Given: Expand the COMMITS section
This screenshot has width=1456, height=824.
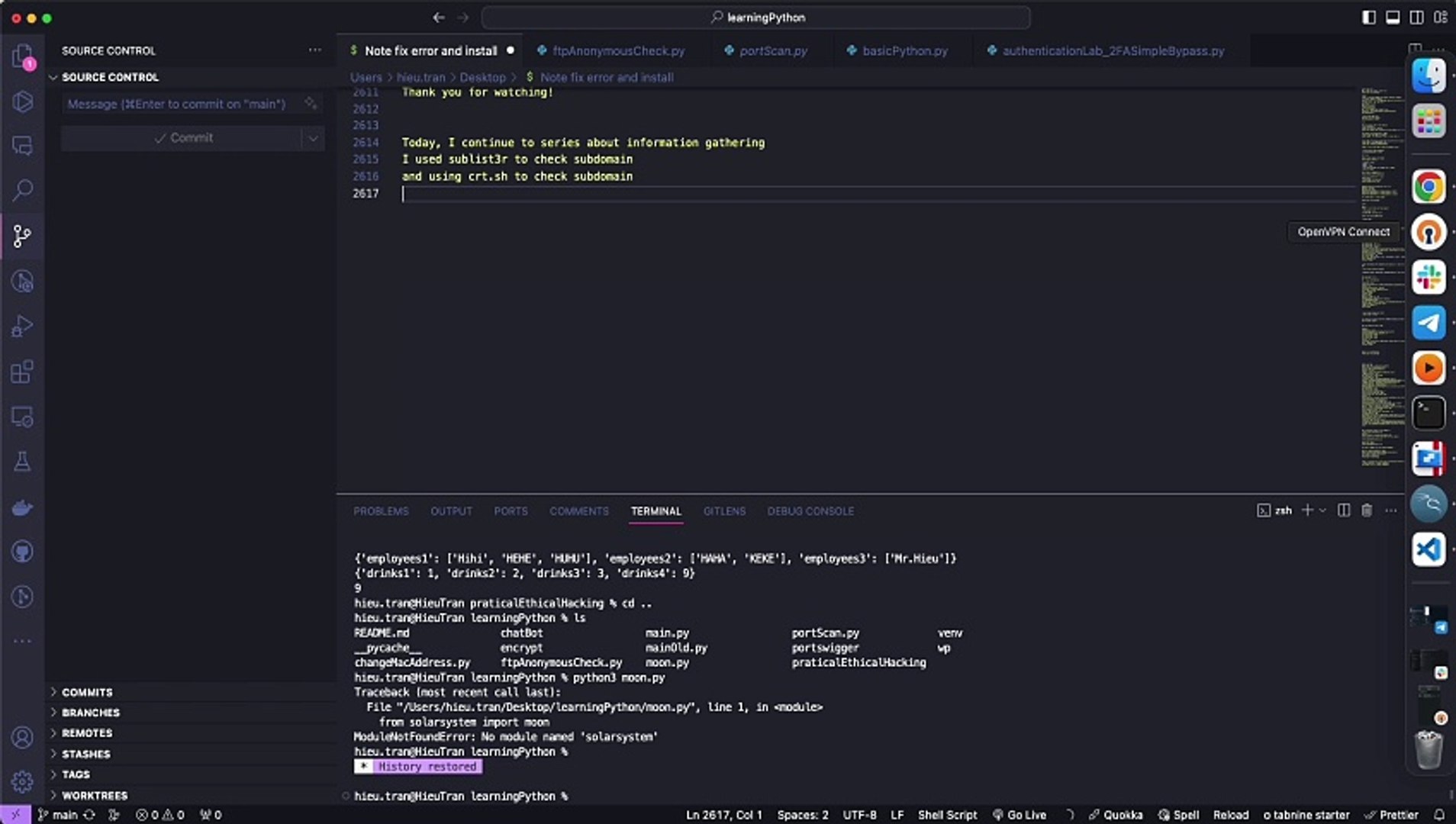Looking at the screenshot, I should coord(87,691).
